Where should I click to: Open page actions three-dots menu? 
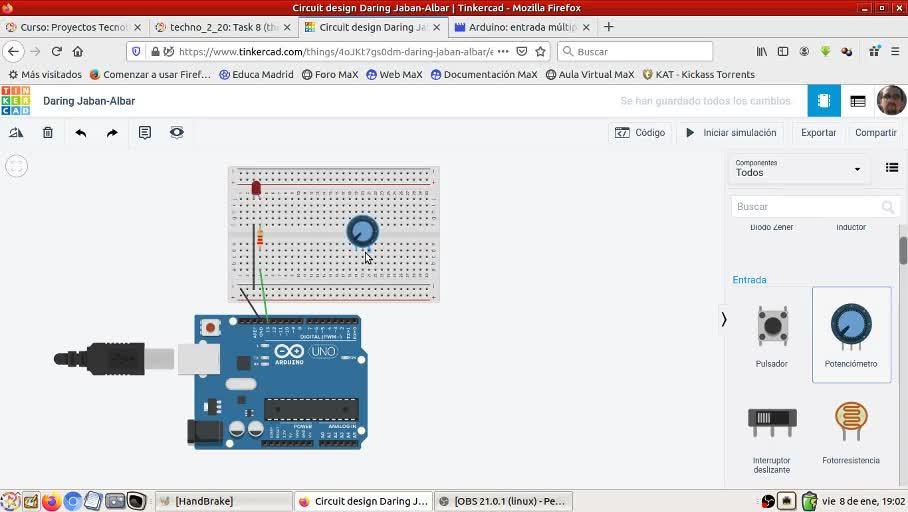503,51
